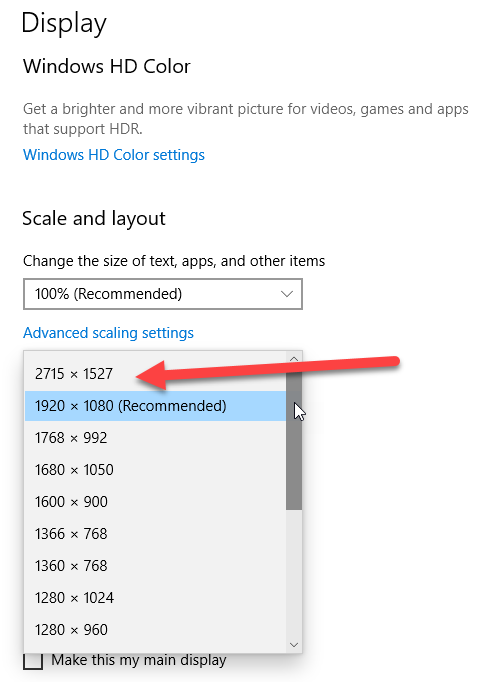Choose 1280 × 960 resolution entry
The width and height of the screenshot is (491, 682).
point(155,630)
